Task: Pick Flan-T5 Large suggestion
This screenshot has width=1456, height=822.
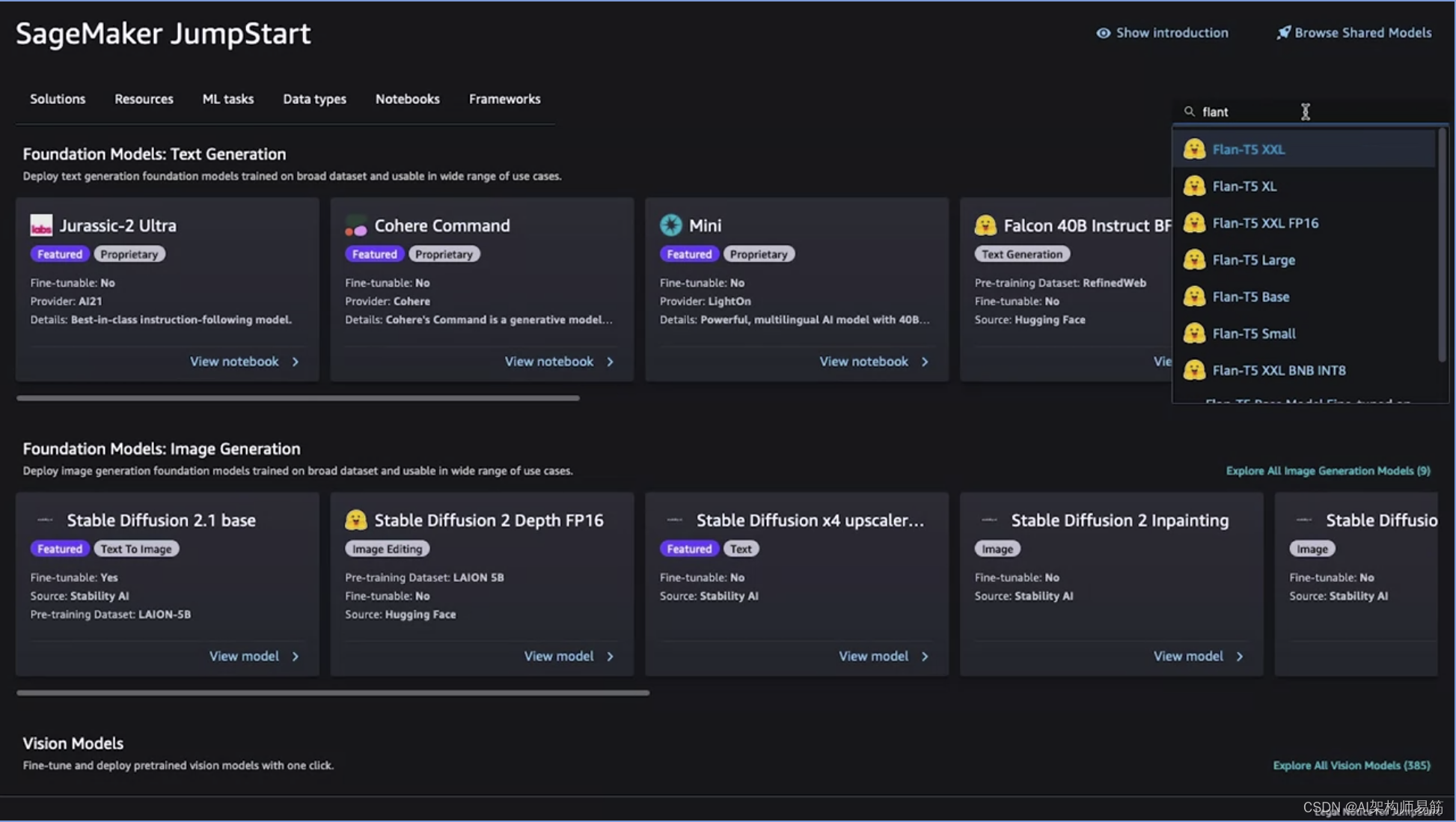Action: [x=1305, y=260]
